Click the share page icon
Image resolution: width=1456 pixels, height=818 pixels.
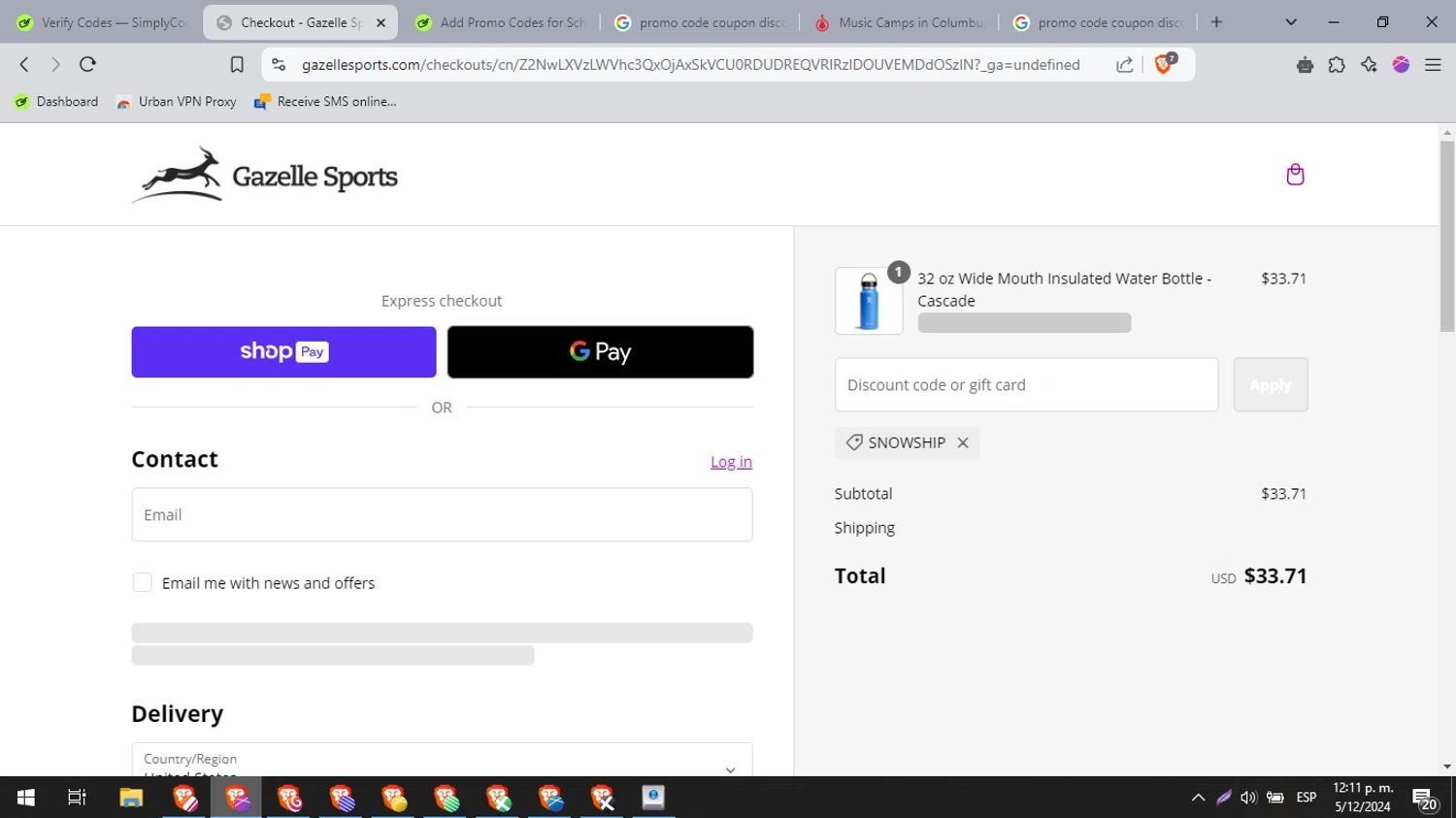pyautogui.click(x=1124, y=64)
